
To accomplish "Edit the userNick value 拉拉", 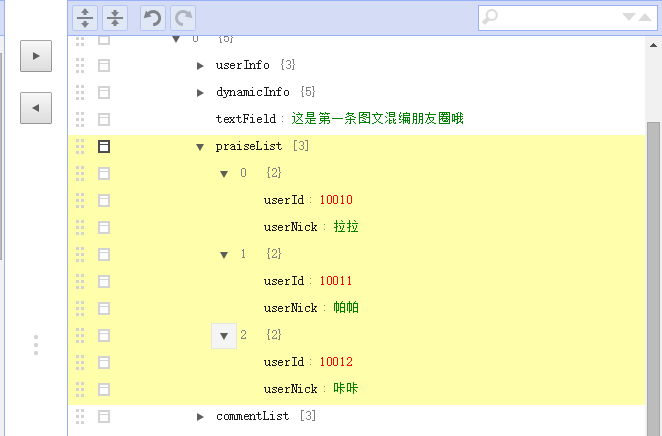I will tap(346, 227).
